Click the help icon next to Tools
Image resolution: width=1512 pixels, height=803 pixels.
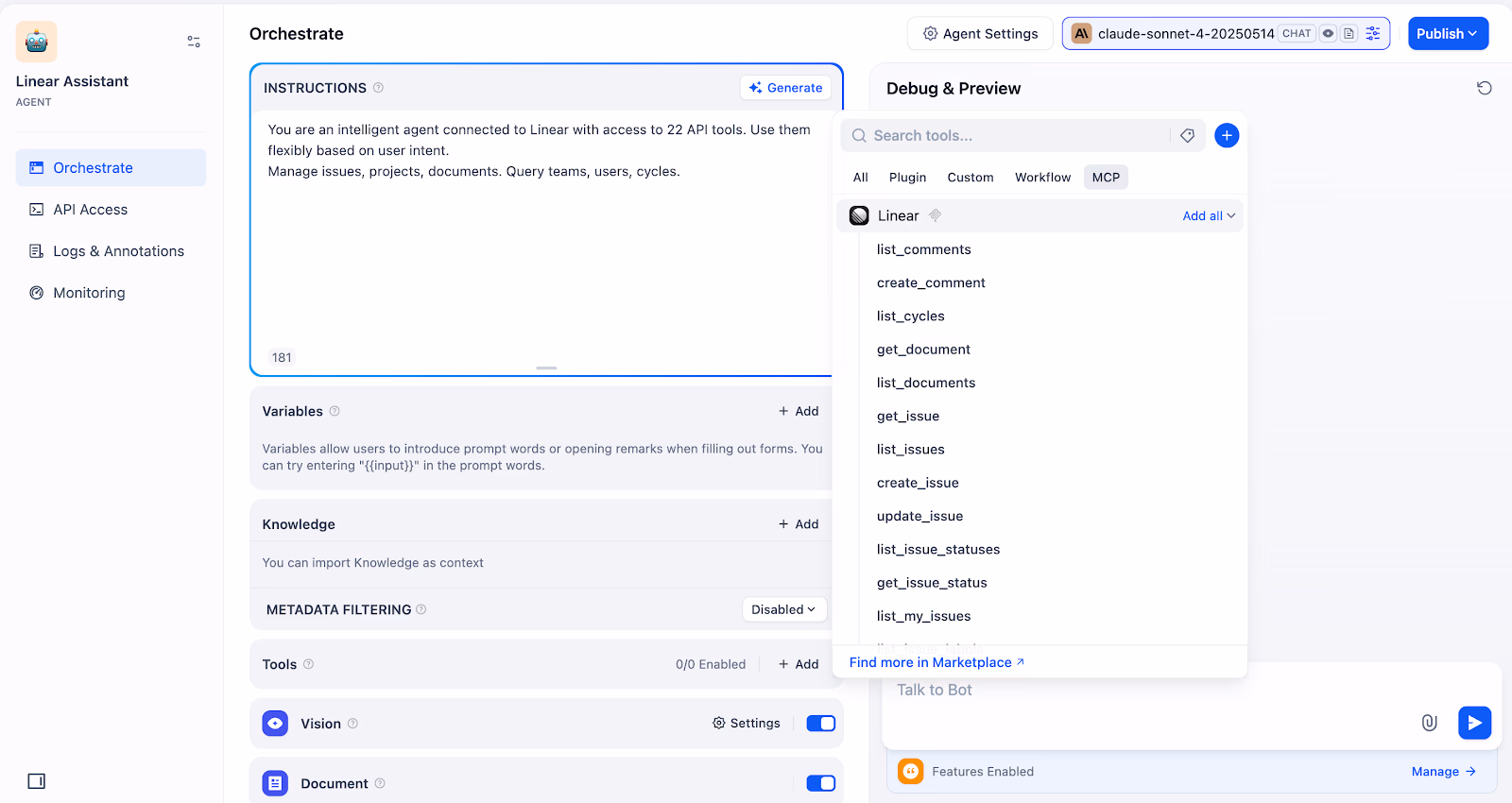coord(309,664)
